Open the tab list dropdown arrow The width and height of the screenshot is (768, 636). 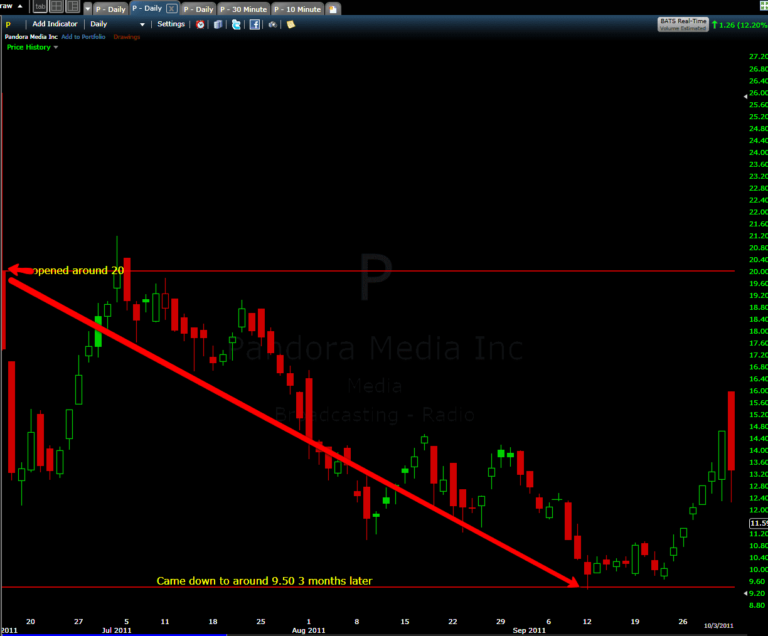[88, 9]
